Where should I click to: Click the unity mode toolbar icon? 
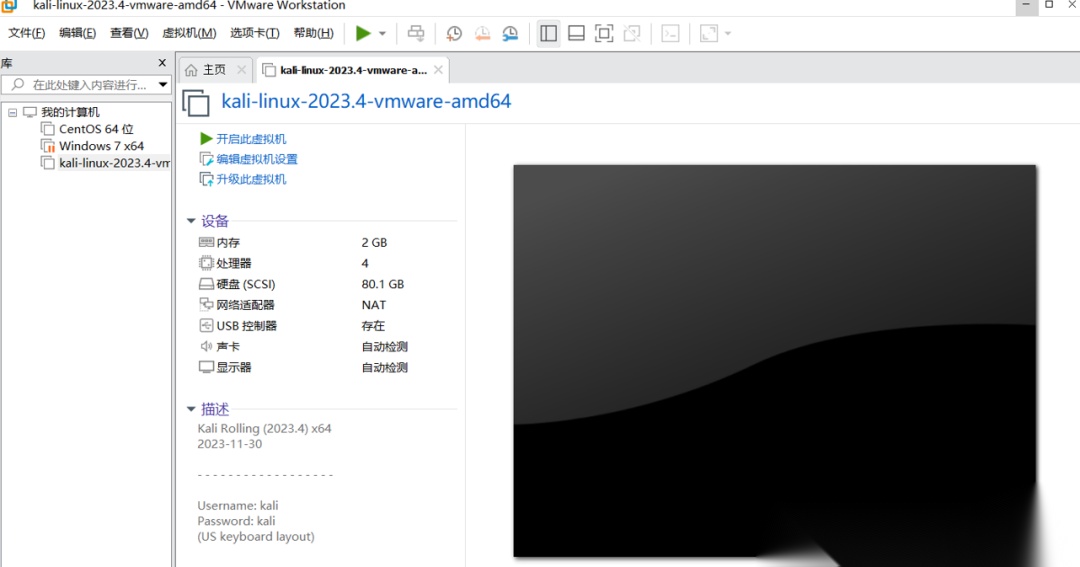(632, 33)
